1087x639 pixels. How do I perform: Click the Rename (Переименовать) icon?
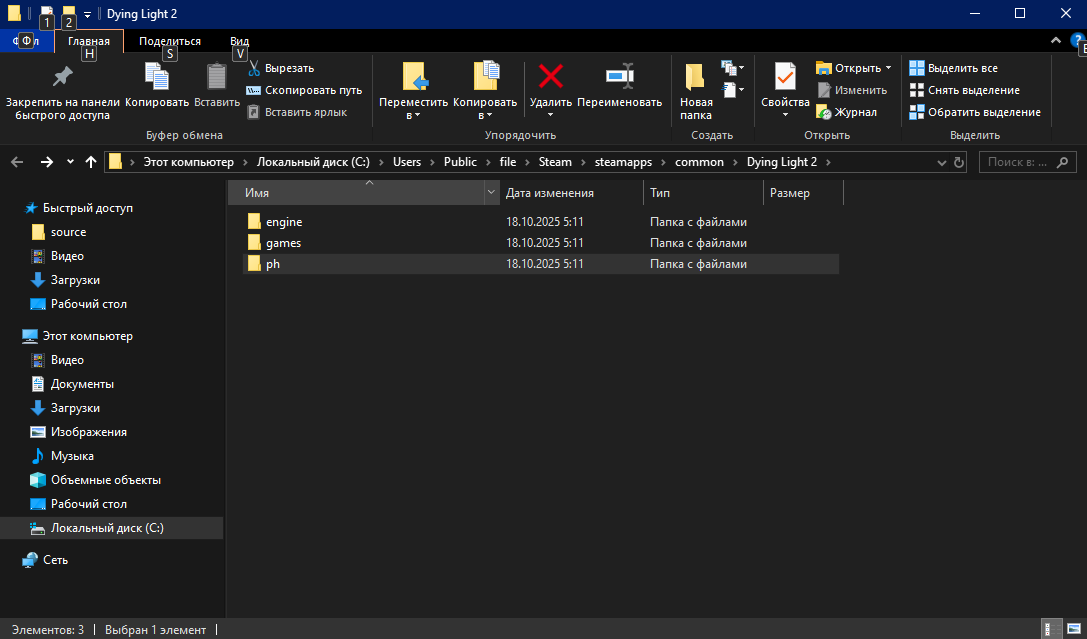coord(619,77)
